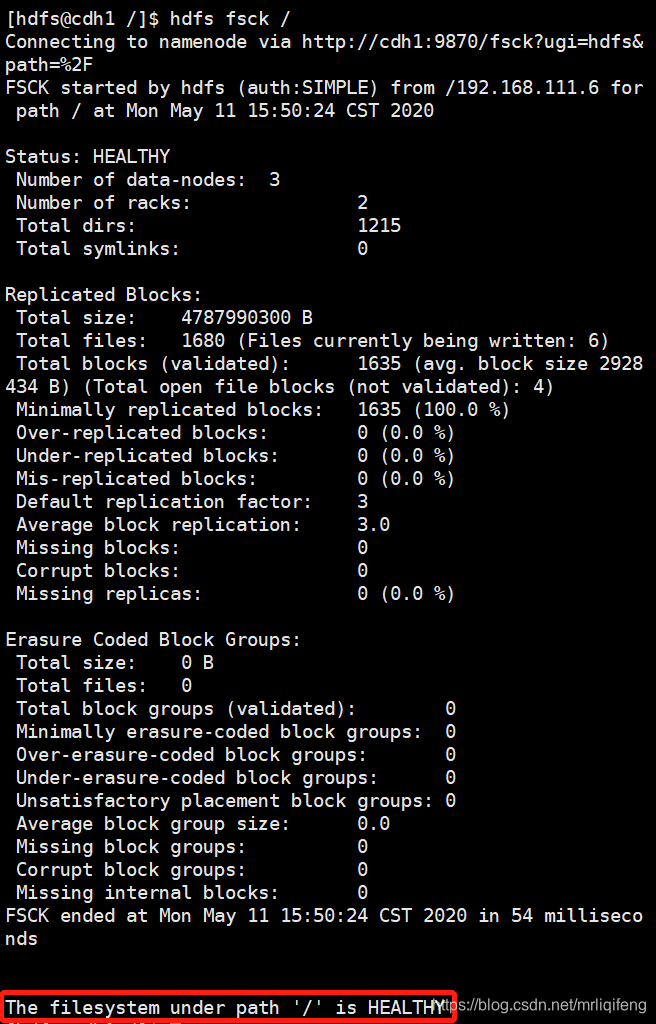Click the 'Replicated Blocks:' heading
Screen dimensions: 656x1024
click(103, 295)
